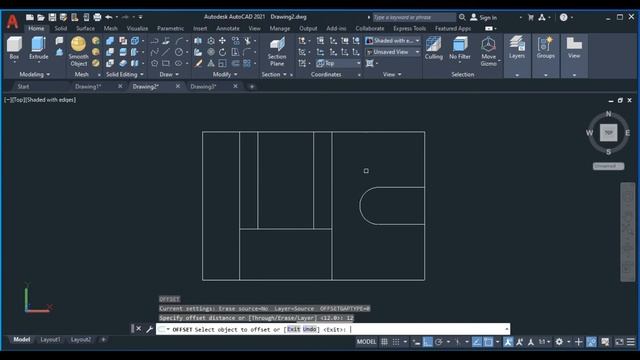The height and width of the screenshot is (360, 640).
Task: Click the Plot (print) icon
Action: point(97,17)
